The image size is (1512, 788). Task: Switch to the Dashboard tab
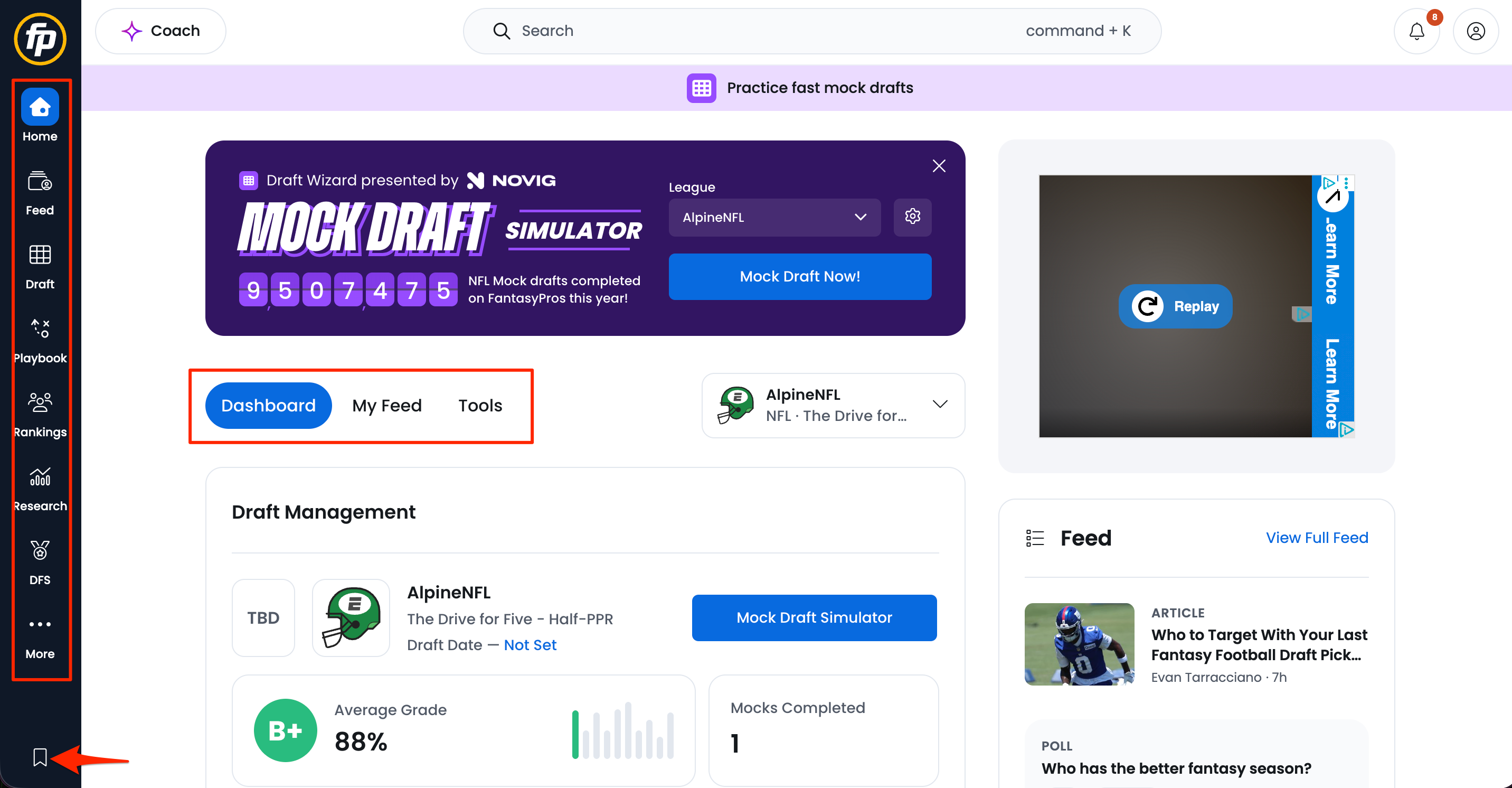[268, 405]
